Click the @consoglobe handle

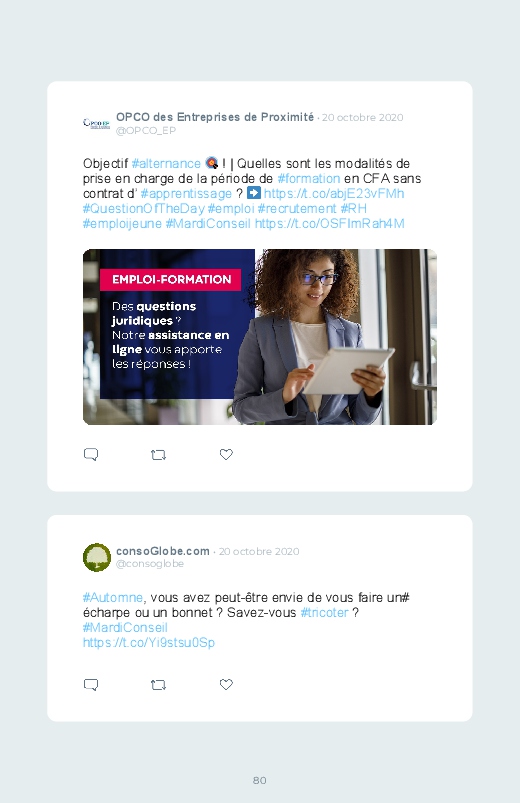[150, 564]
